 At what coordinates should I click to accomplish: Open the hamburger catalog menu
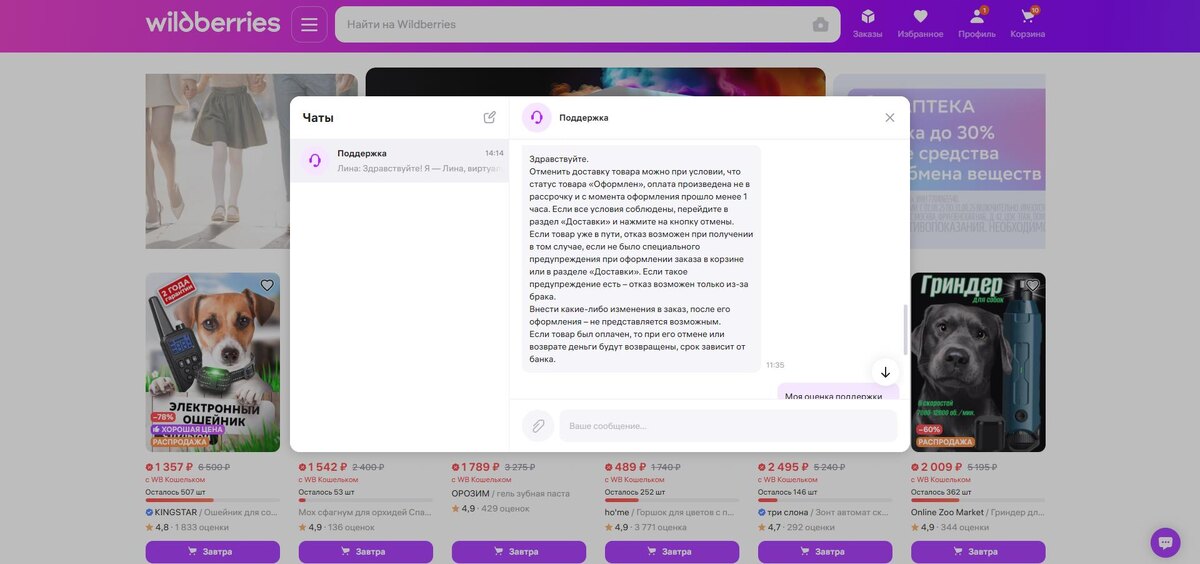[309, 24]
